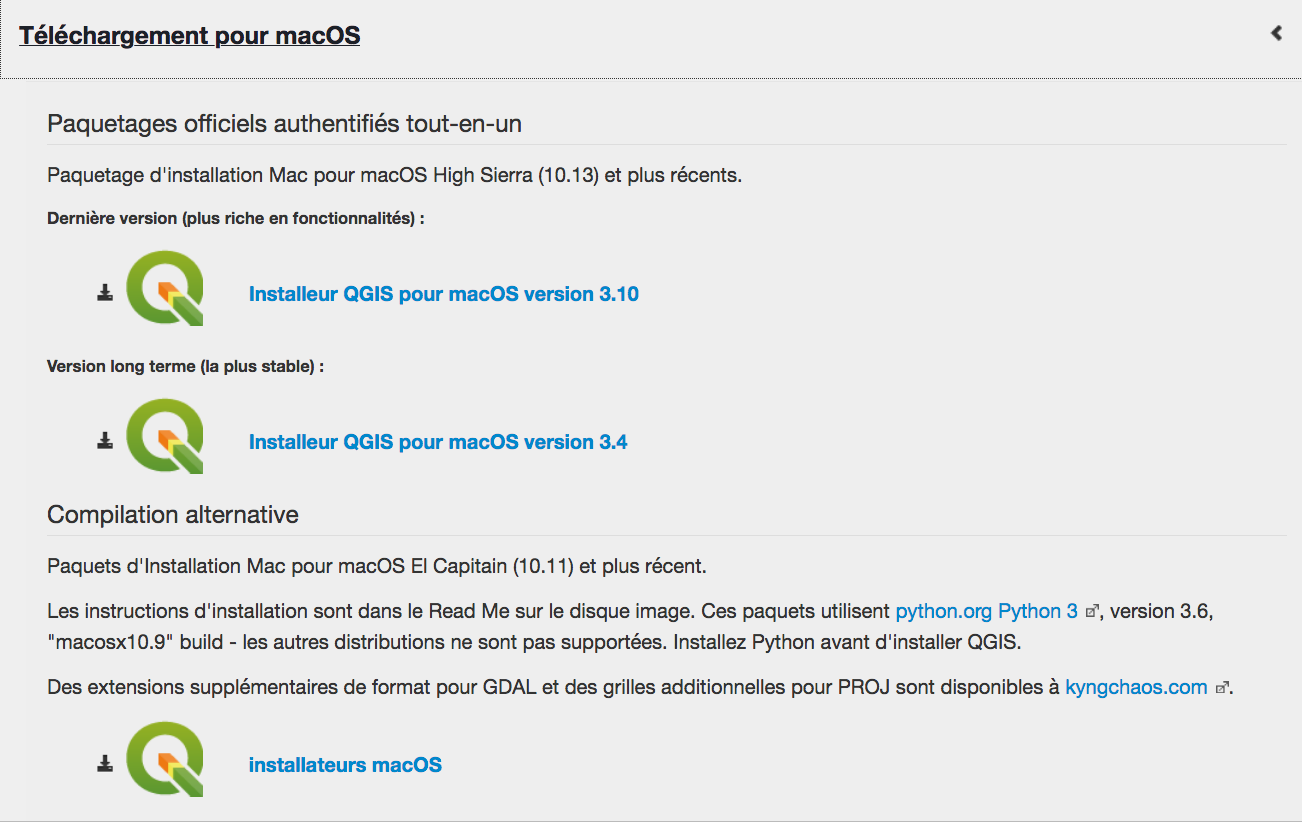The image size is (1302, 834).
Task: Open the kyngchaos.com link
Action: tap(1136, 687)
